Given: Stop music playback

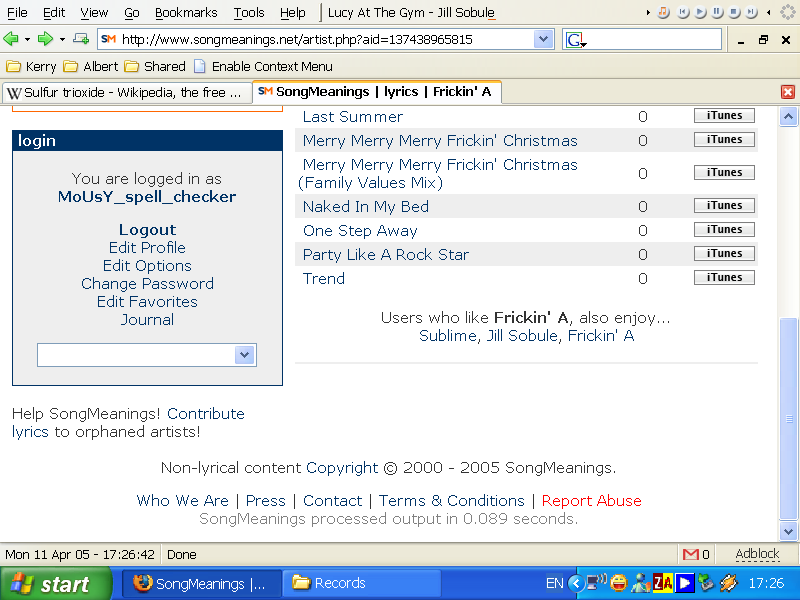Looking at the screenshot, I should pos(734,12).
